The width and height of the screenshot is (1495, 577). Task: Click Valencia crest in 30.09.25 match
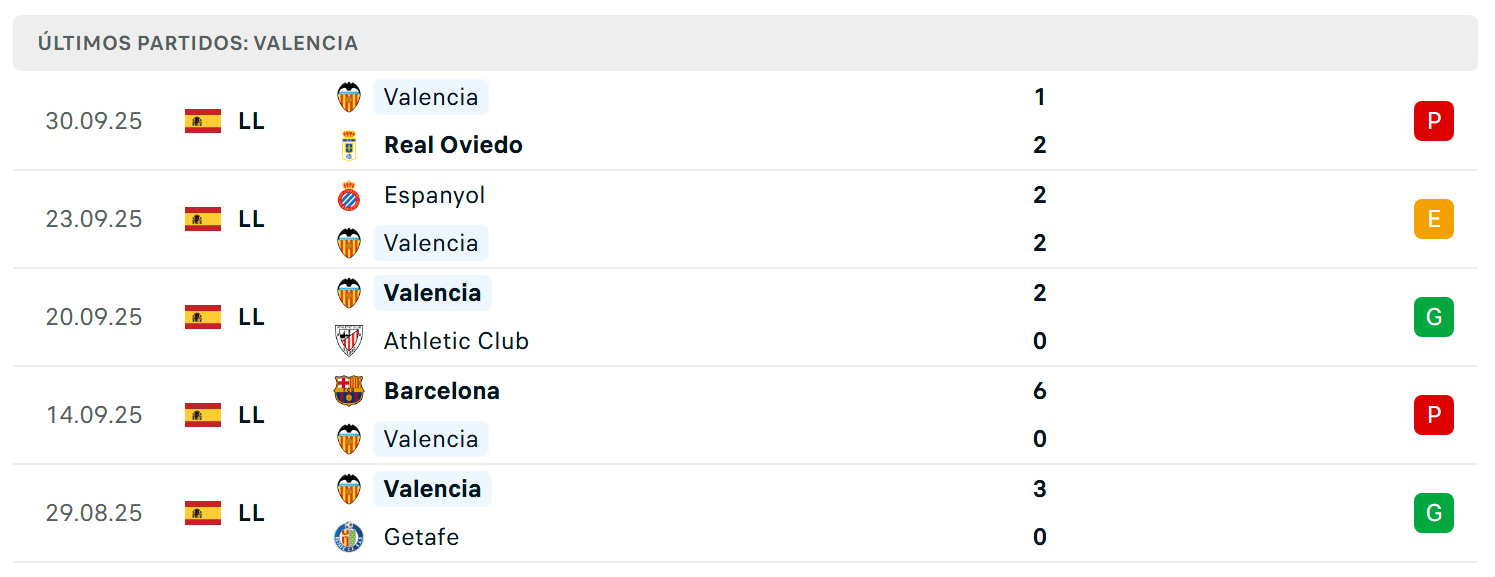(349, 97)
